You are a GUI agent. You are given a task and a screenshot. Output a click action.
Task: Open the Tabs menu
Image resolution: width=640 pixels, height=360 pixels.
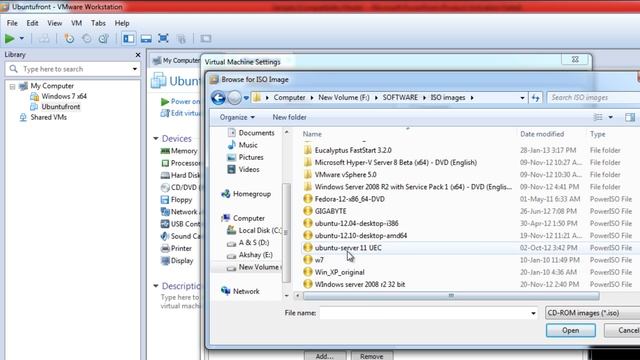98,23
